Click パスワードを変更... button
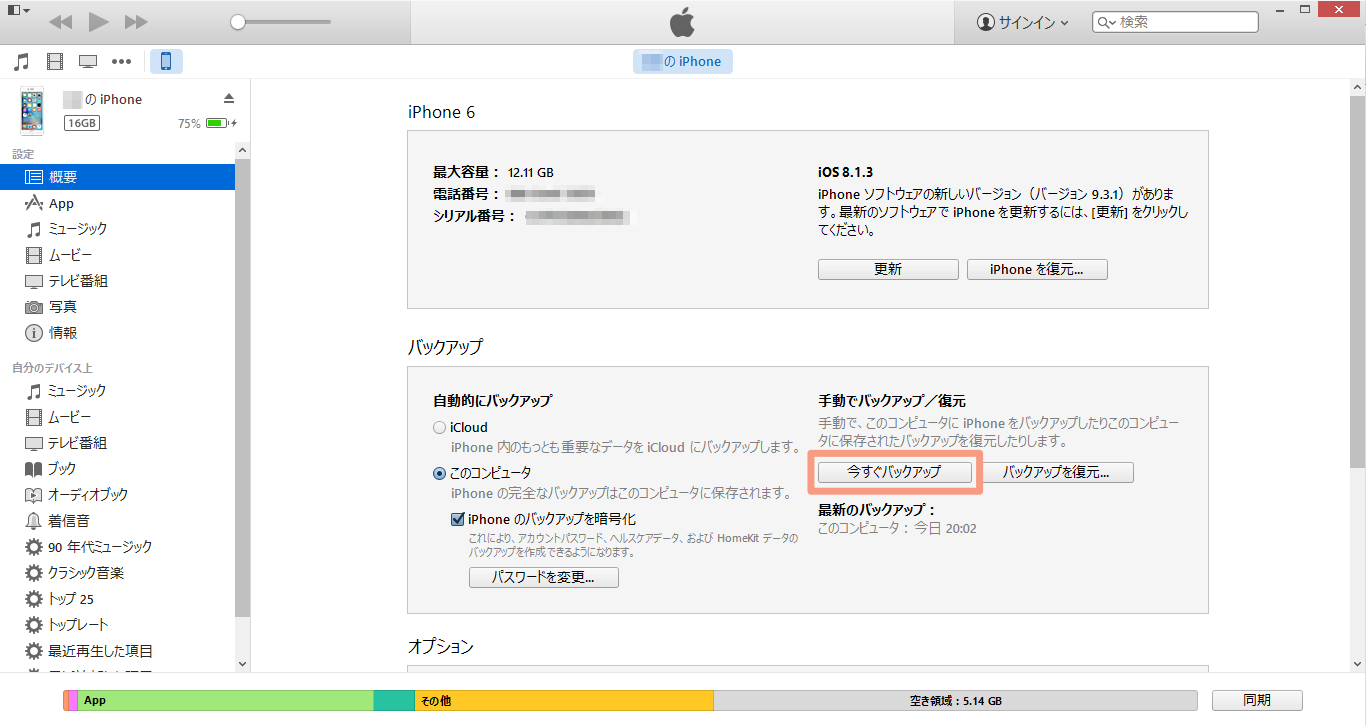 point(544,577)
